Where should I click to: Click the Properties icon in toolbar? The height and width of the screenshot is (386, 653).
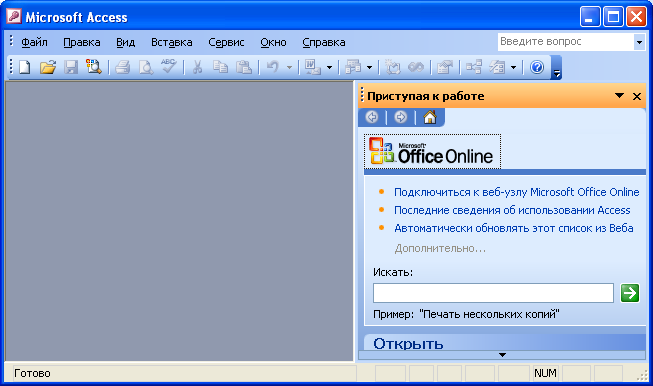tap(444, 67)
